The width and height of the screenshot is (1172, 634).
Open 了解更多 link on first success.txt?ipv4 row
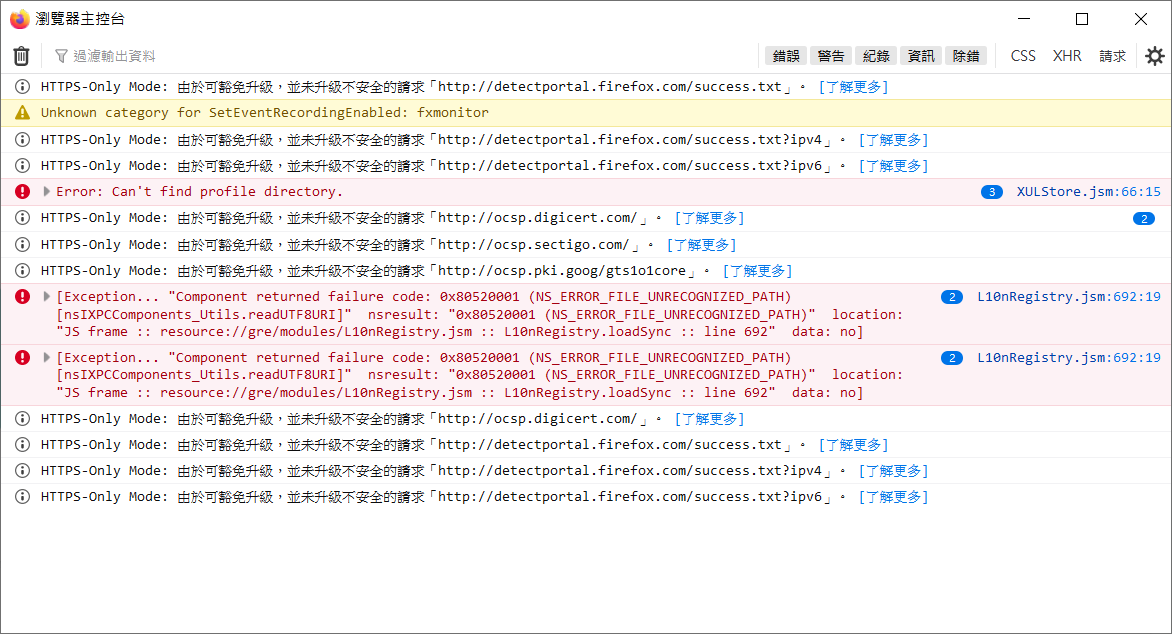point(893,140)
